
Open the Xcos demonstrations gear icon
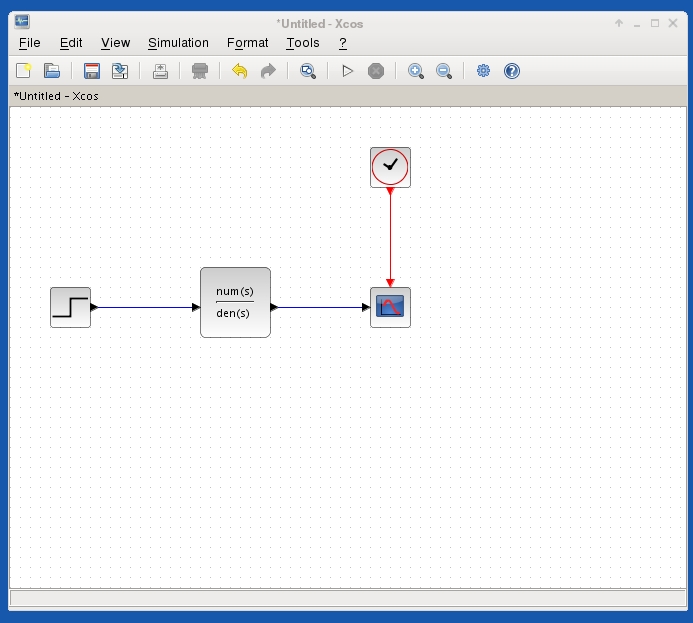(x=484, y=71)
